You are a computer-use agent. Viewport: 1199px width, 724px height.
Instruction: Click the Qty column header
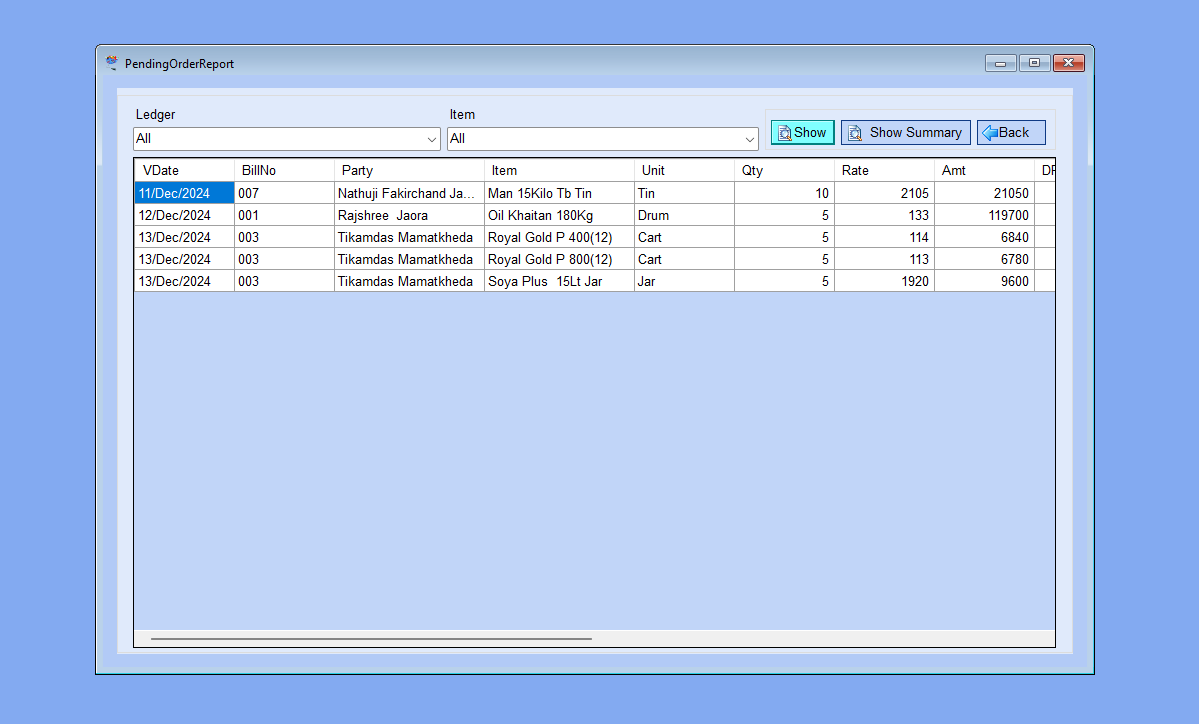click(x=785, y=170)
